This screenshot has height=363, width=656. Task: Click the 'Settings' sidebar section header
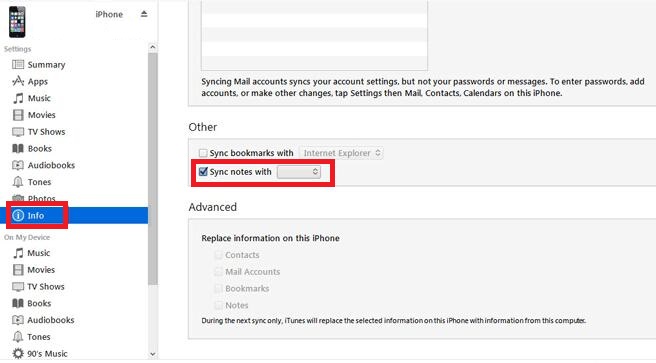[x=18, y=49]
